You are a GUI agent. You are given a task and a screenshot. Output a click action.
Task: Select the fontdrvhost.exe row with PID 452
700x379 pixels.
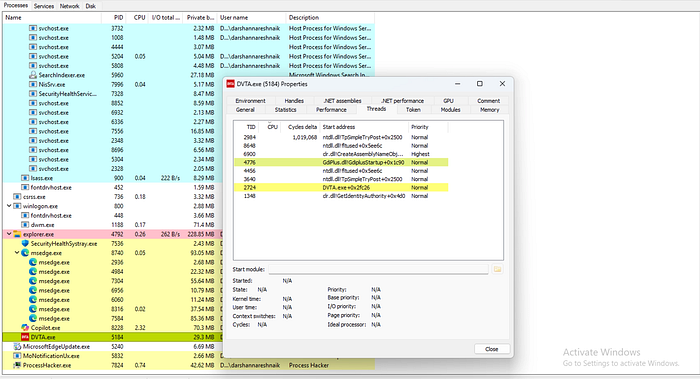click(x=112, y=187)
